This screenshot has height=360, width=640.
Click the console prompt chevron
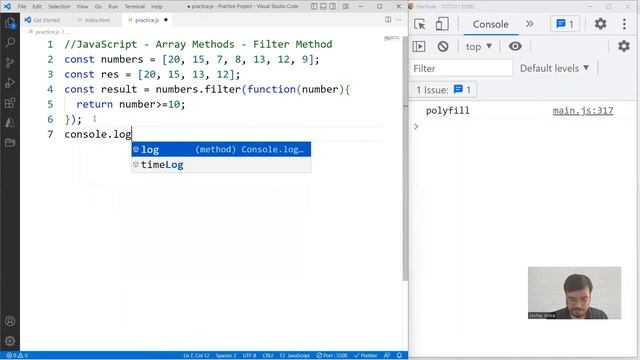[x=416, y=127]
